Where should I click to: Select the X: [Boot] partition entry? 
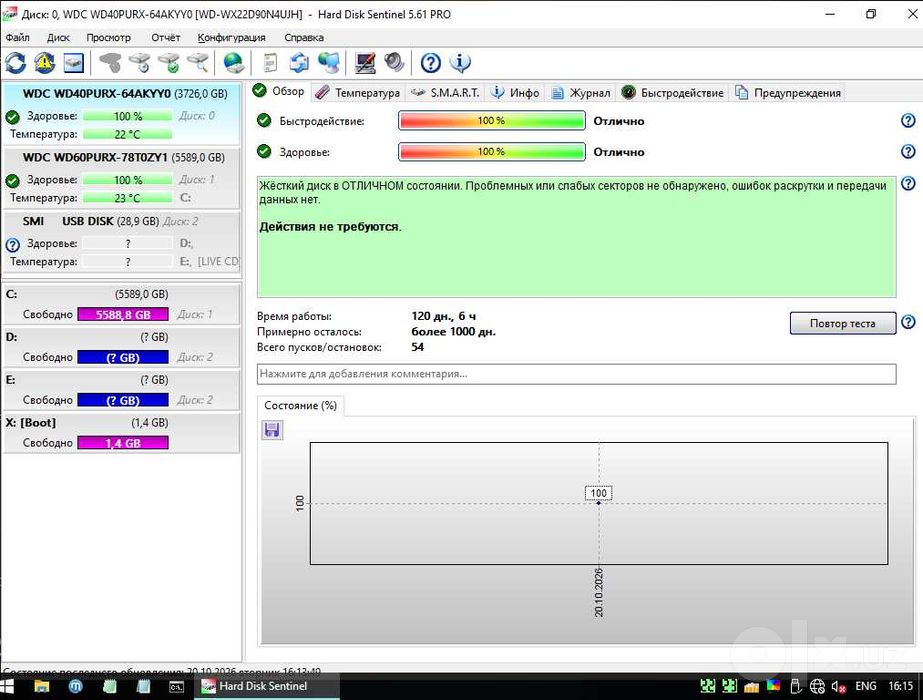pyautogui.click(x=121, y=433)
